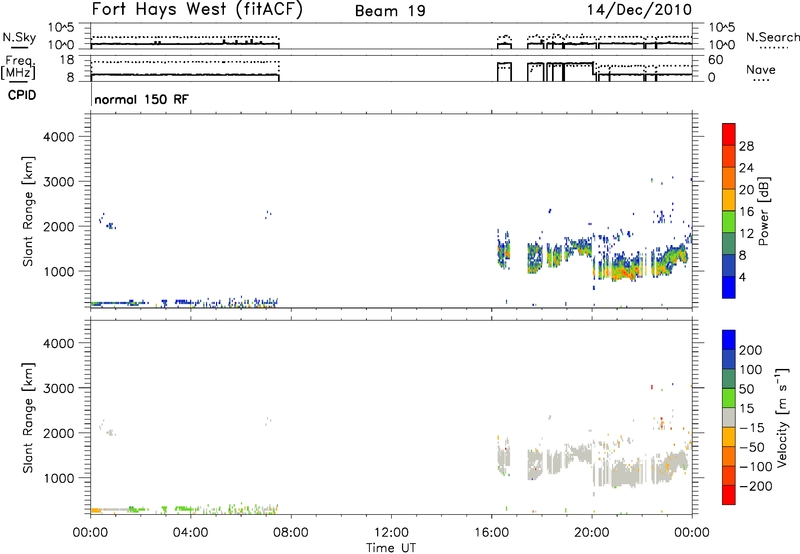Click the '60' Nave axis tick

click(716, 60)
